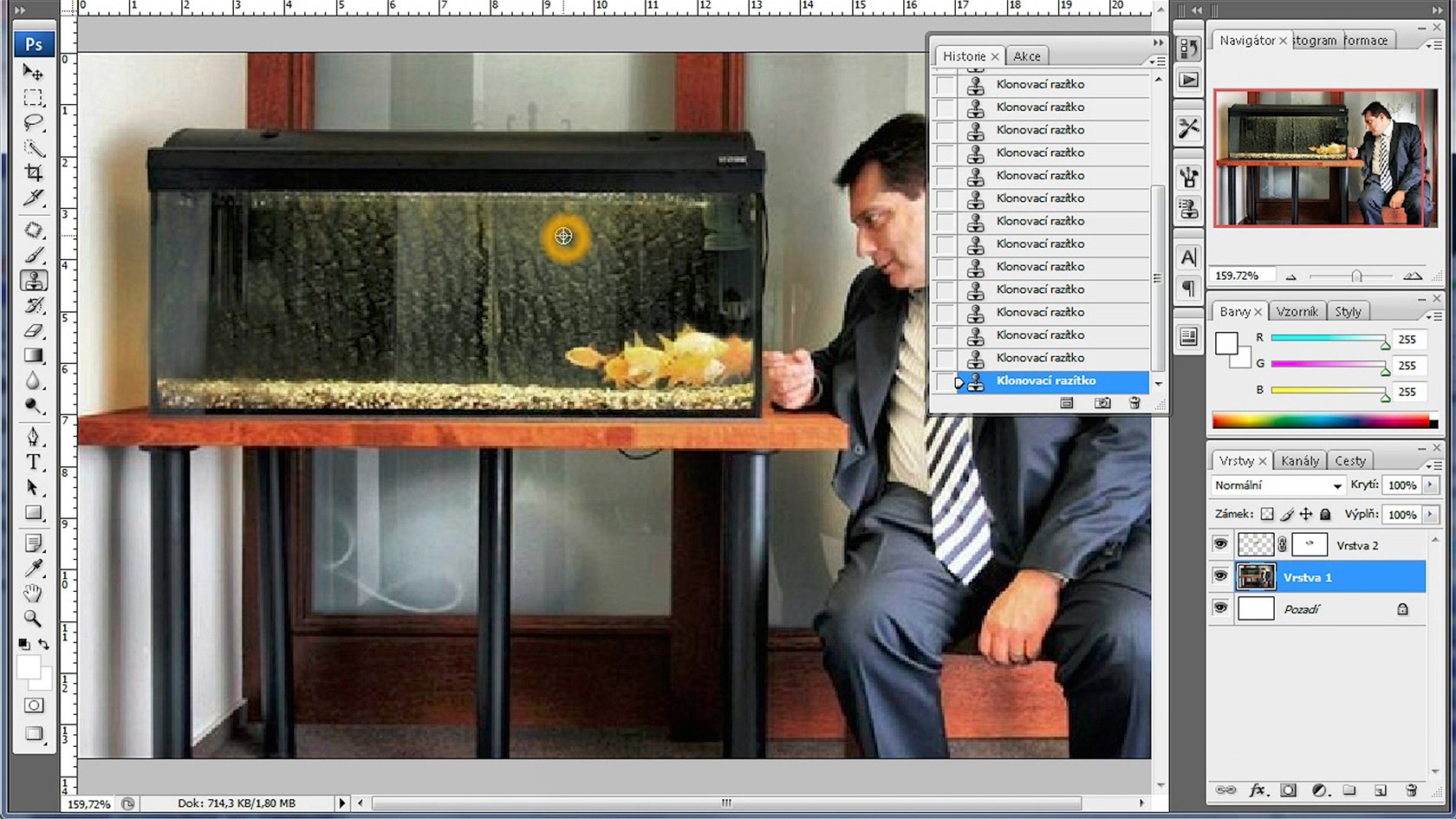Image resolution: width=1456 pixels, height=819 pixels.
Task: Select the Crop tool
Action: tap(33, 172)
